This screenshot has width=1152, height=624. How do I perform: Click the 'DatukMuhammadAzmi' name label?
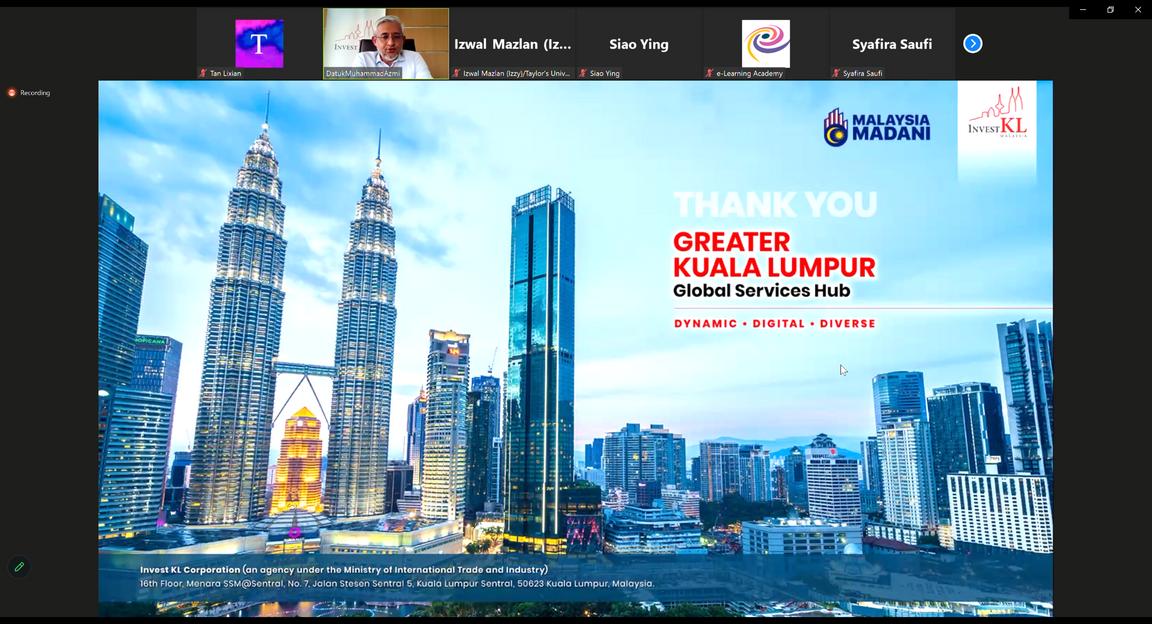[x=363, y=73]
